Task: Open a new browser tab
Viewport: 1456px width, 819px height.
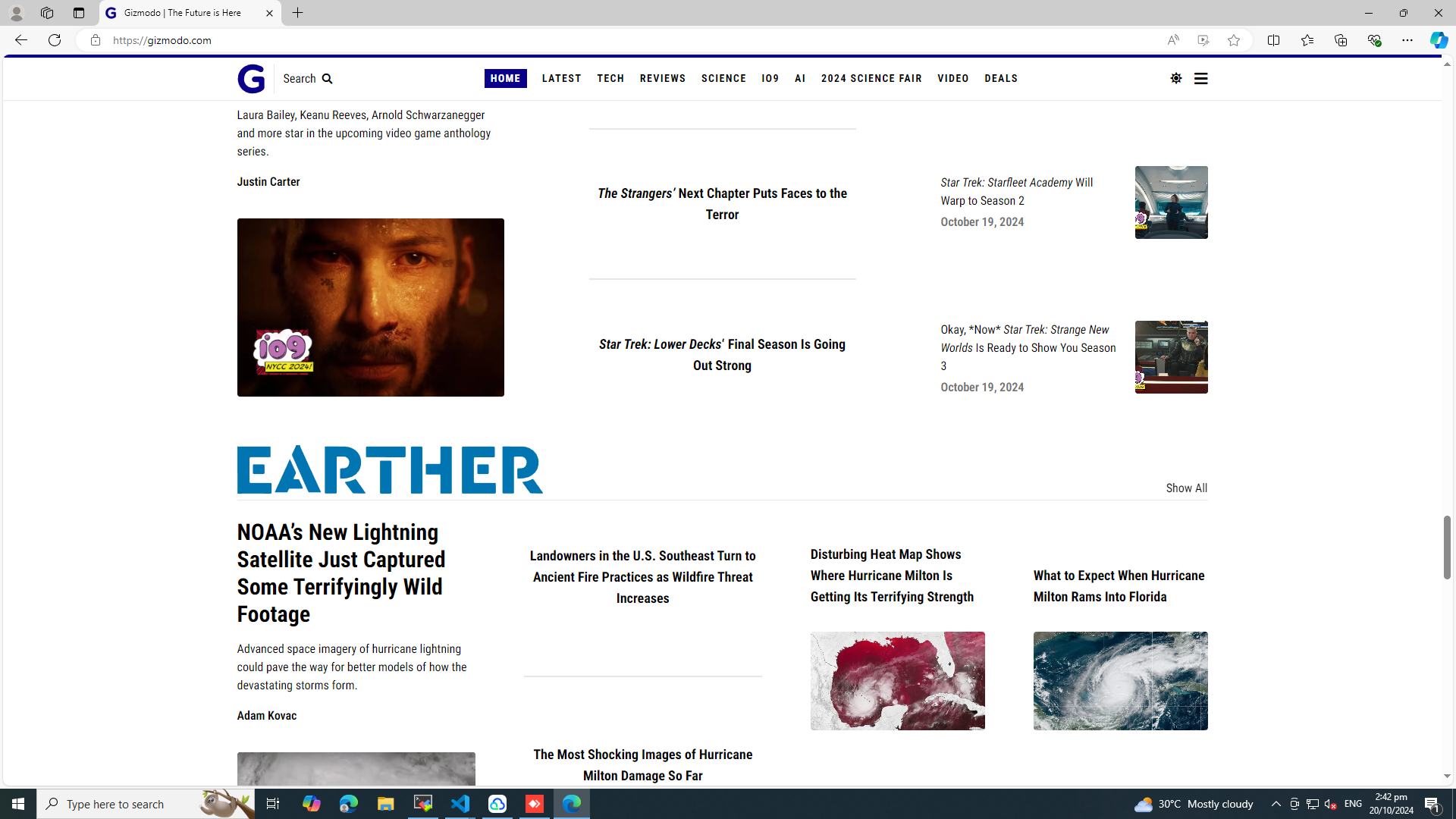Action: (x=297, y=13)
